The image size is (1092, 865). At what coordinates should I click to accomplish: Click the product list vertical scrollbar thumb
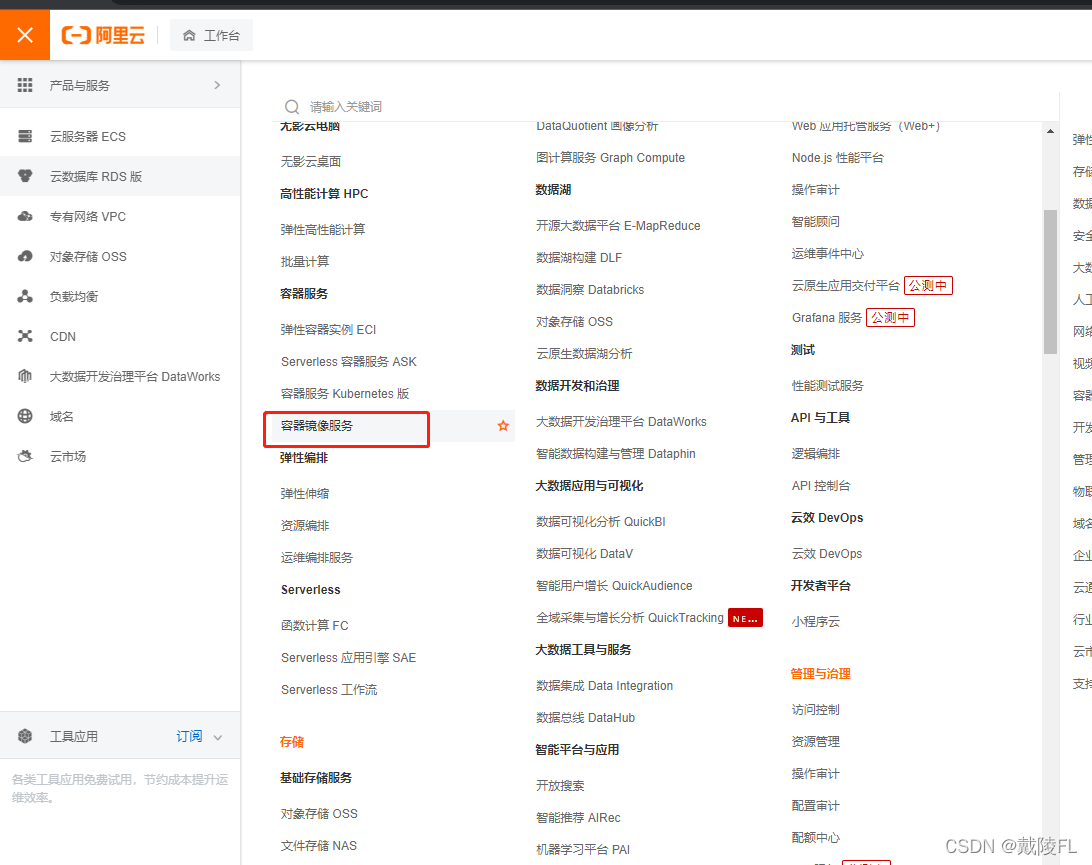tap(1050, 281)
